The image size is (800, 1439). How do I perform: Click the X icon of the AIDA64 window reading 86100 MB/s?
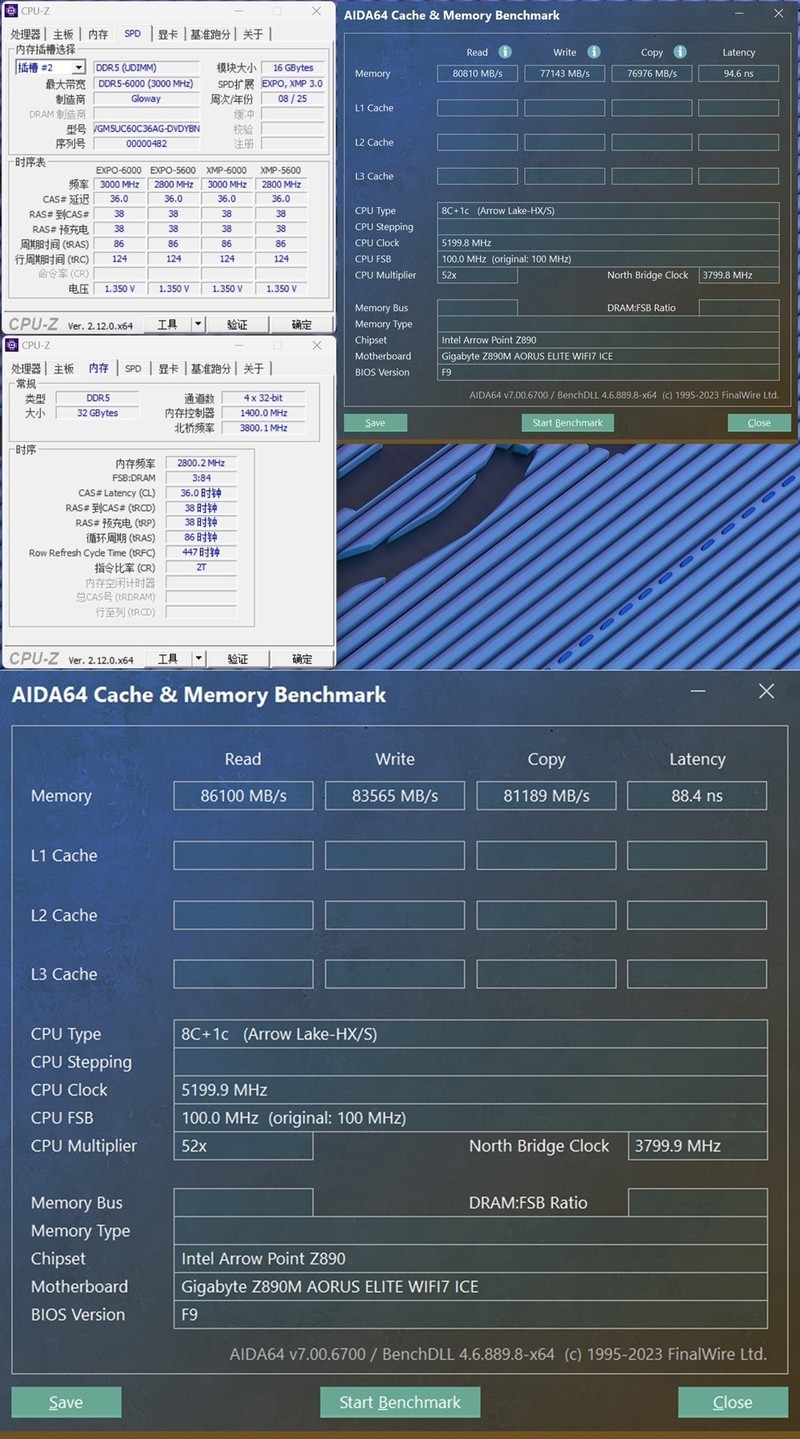[x=766, y=691]
